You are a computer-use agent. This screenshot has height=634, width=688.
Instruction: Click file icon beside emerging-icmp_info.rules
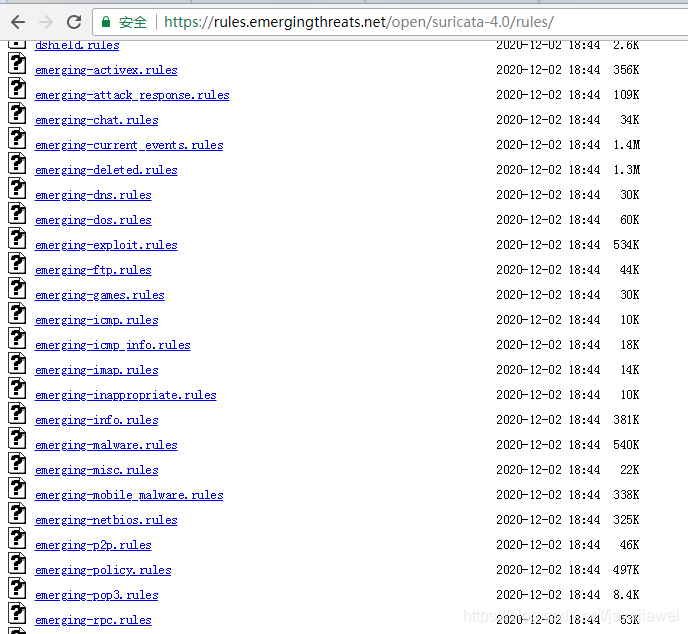tap(17, 338)
